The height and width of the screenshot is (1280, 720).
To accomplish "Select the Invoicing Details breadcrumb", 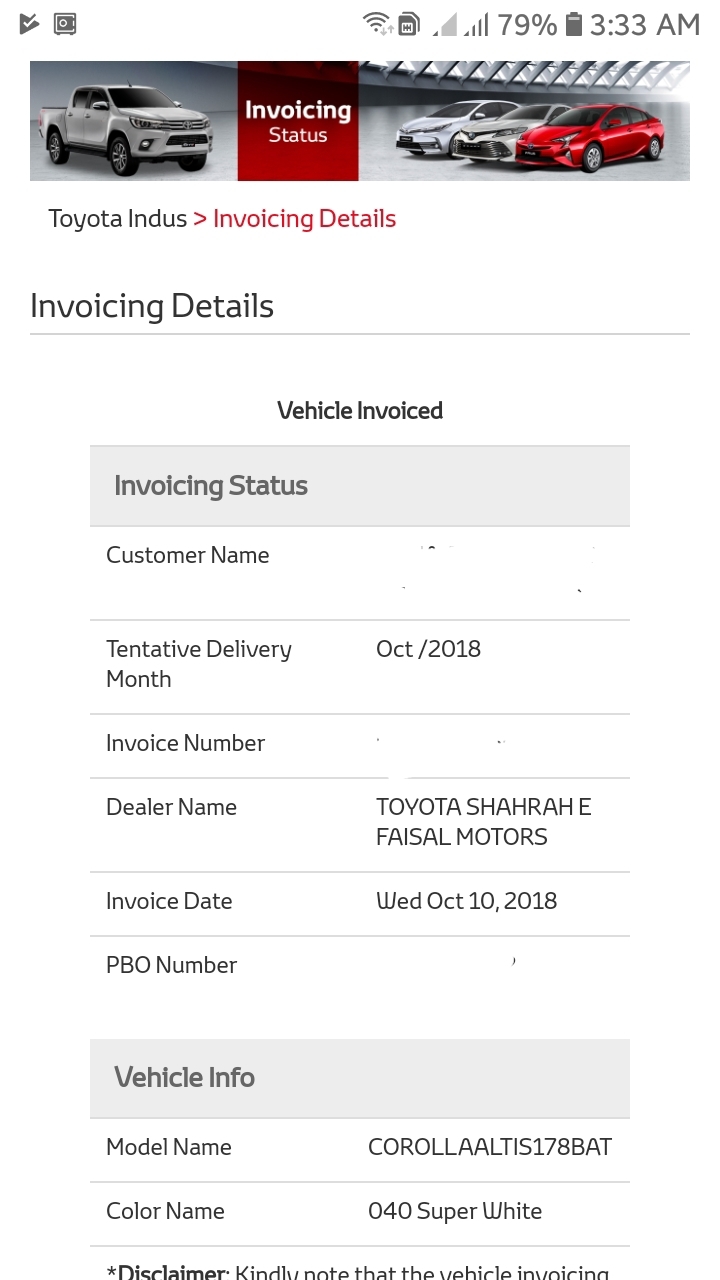I will point(305,219).
